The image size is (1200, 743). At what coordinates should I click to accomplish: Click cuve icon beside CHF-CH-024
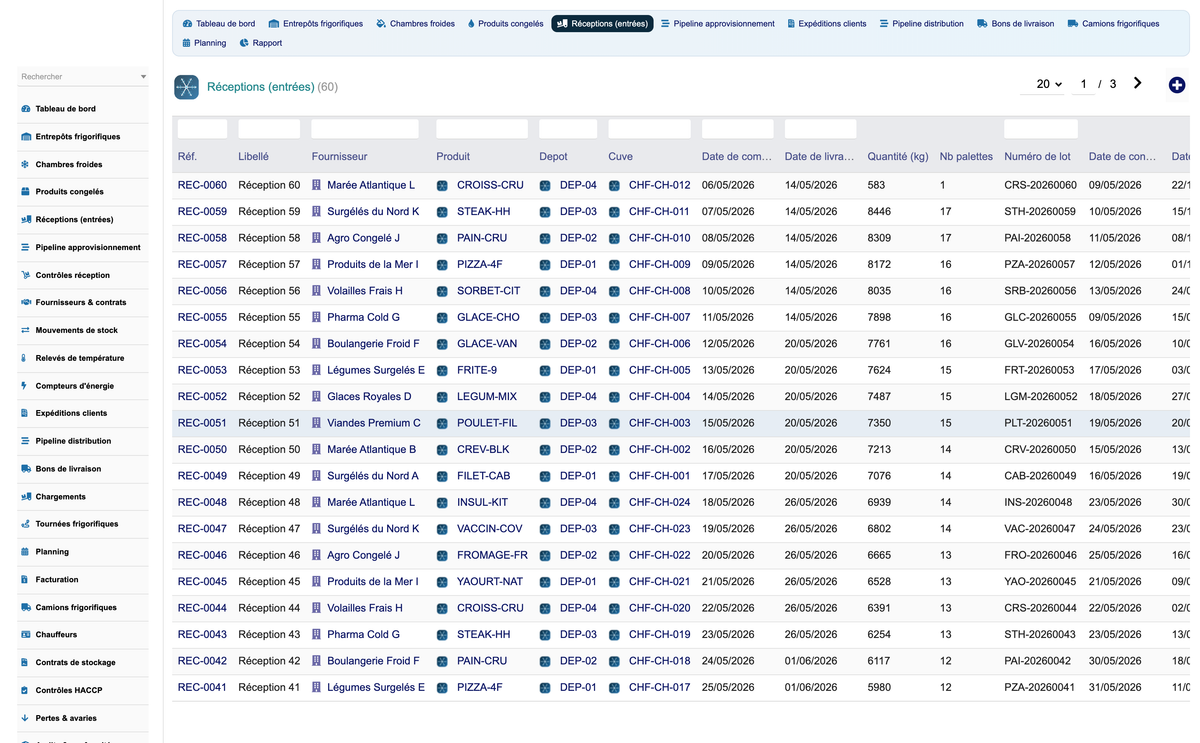pyautogui.click(x=614, y=503)
